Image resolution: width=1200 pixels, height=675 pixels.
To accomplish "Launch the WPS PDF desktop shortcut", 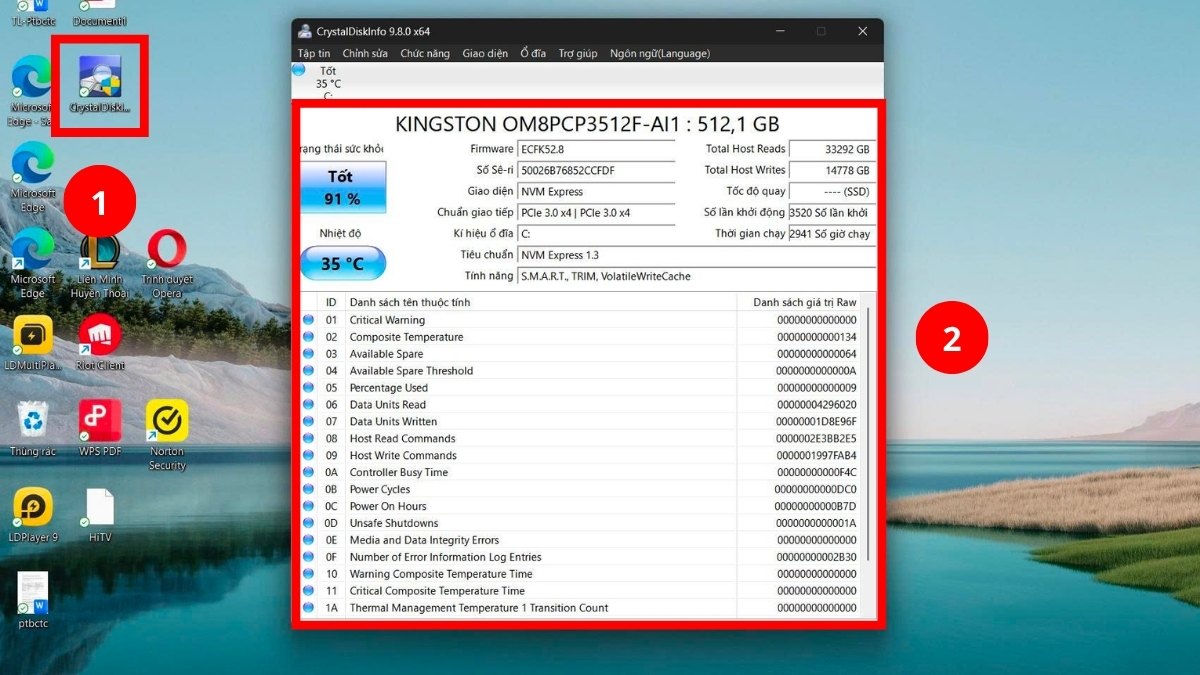I will coord(100,429).
